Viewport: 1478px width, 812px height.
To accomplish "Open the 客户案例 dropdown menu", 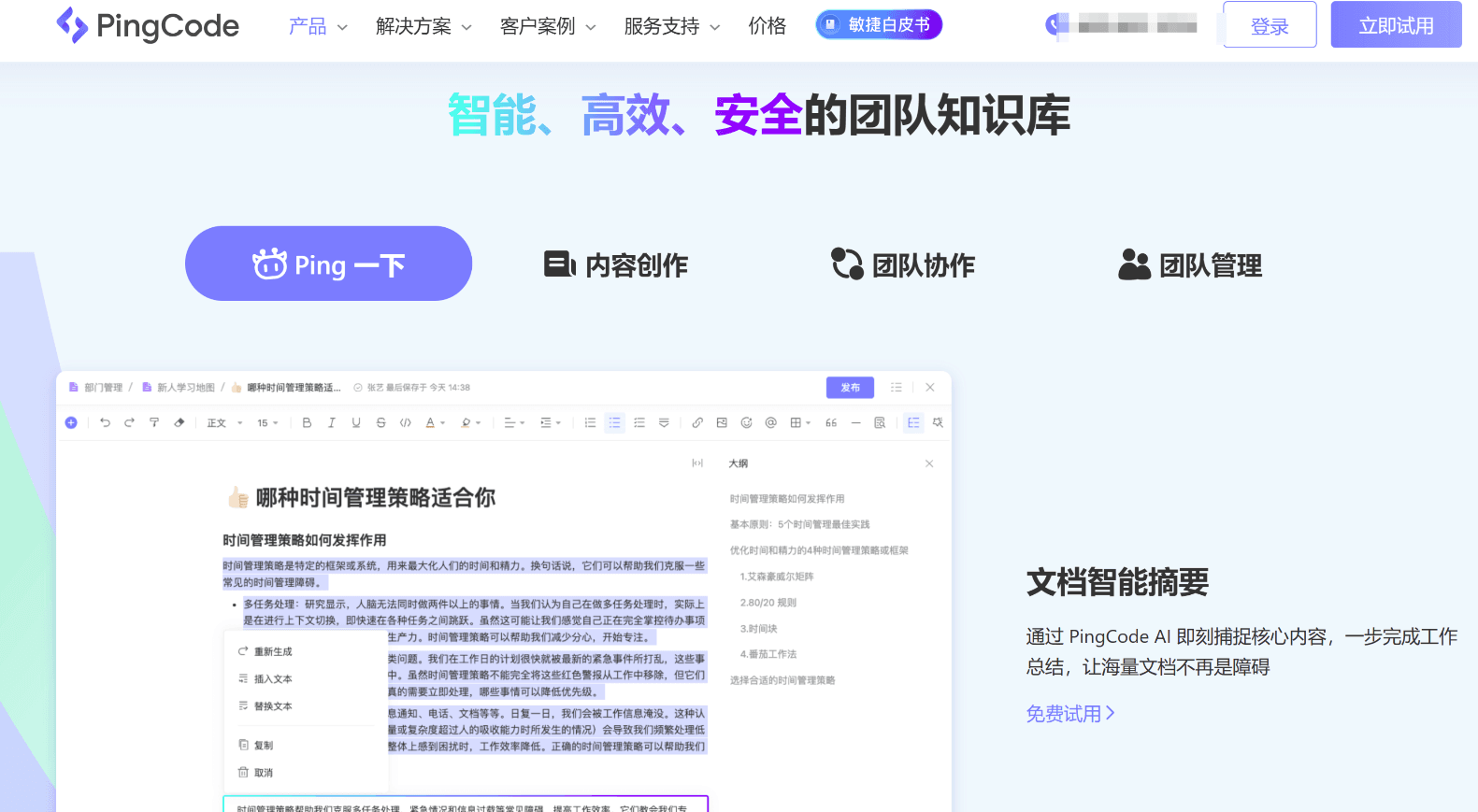I will (x=548, y=26).
